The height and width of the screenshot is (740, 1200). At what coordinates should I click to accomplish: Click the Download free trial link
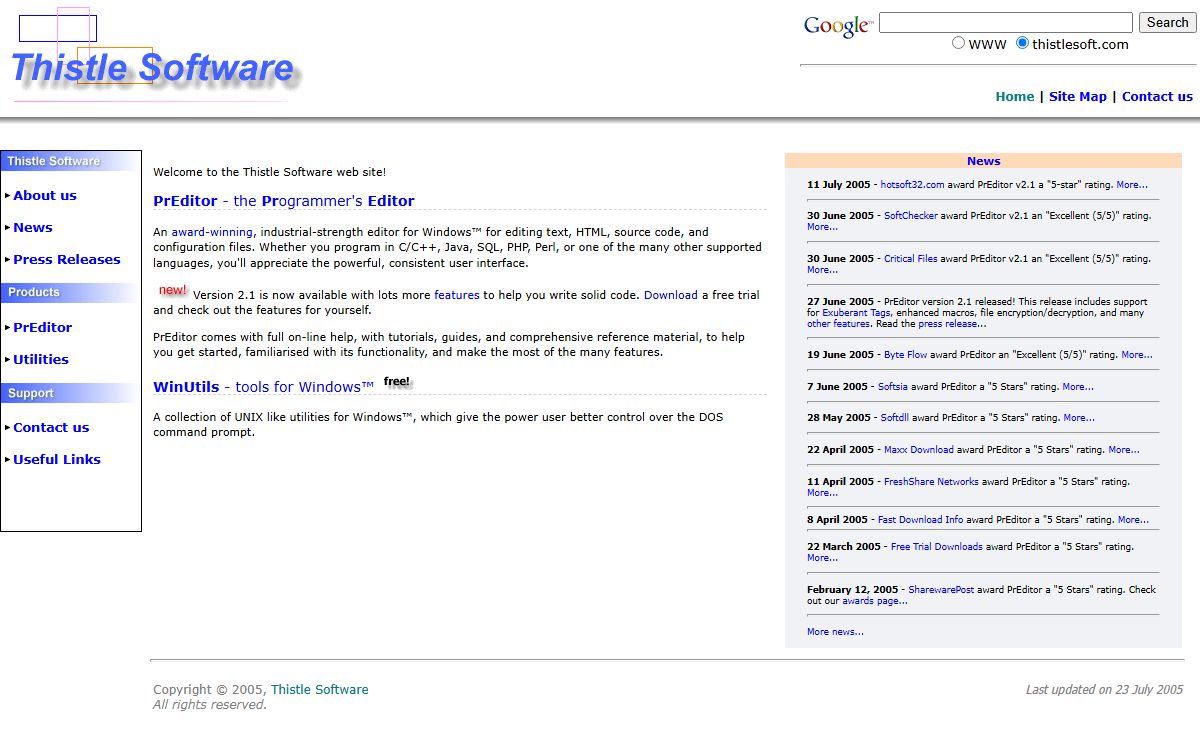click(671, 295)
